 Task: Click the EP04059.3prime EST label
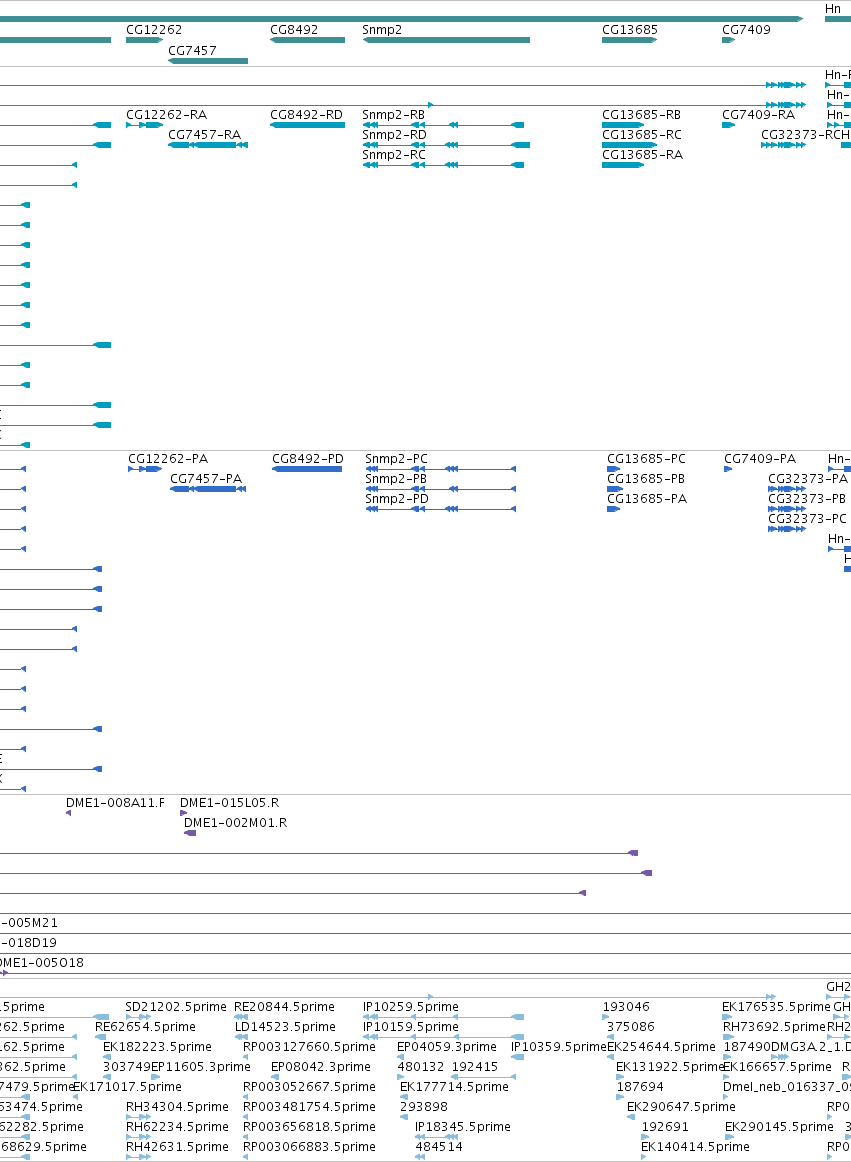447,1047
